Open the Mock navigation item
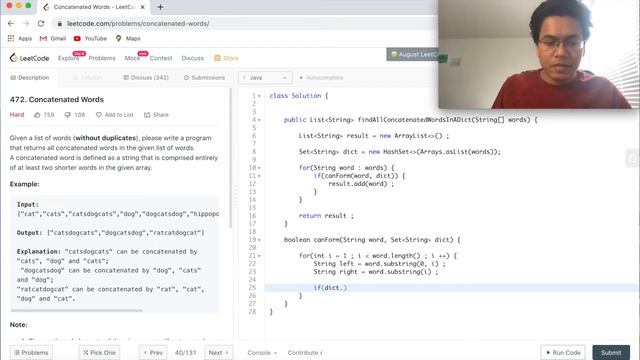Screen dimensions: 640x360 (132, 58)
